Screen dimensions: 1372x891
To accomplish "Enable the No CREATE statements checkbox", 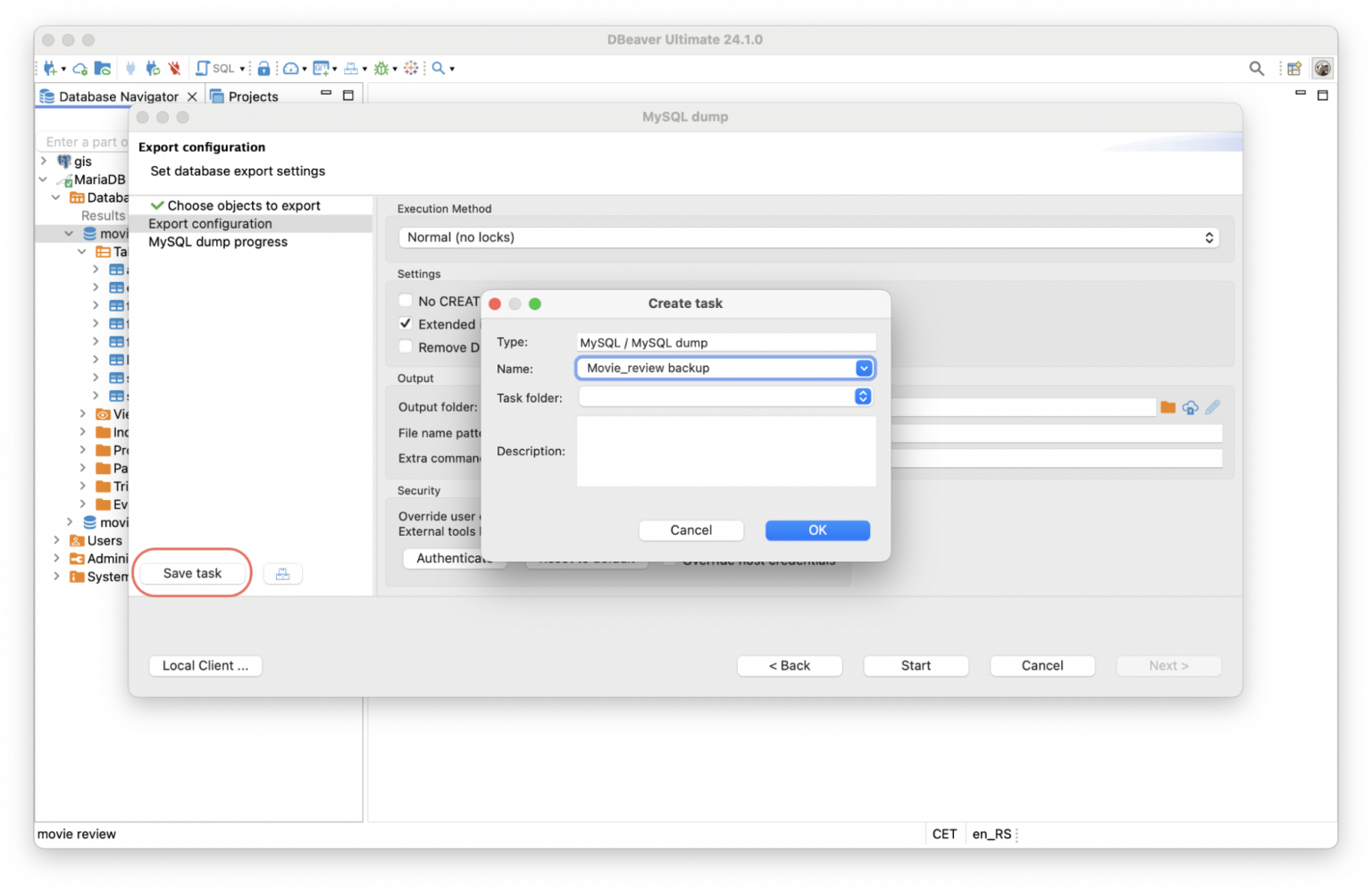I will click(406, 300).
